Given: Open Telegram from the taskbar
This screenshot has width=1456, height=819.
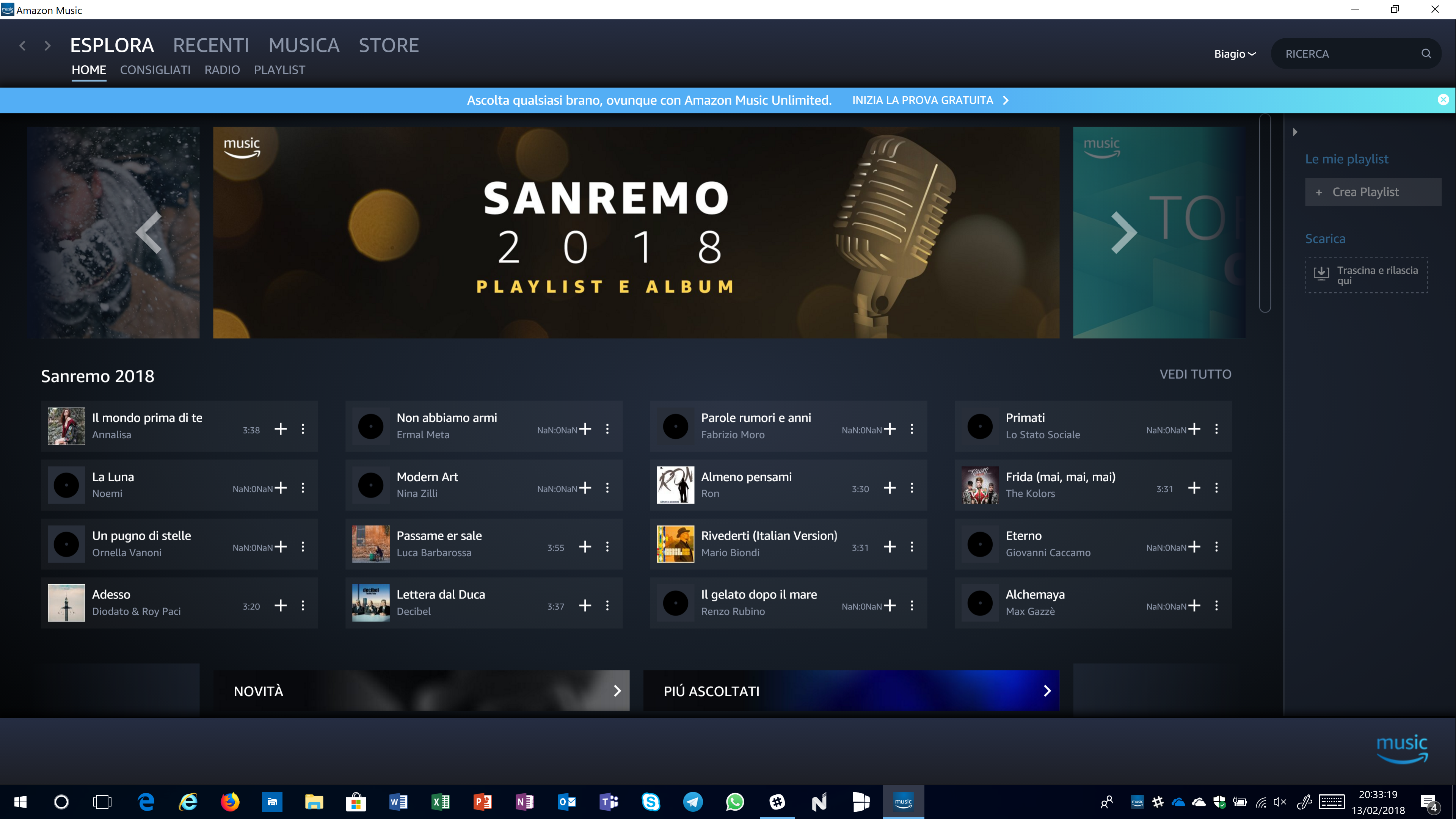Looking at the screenshot, I should coord(693,802).
